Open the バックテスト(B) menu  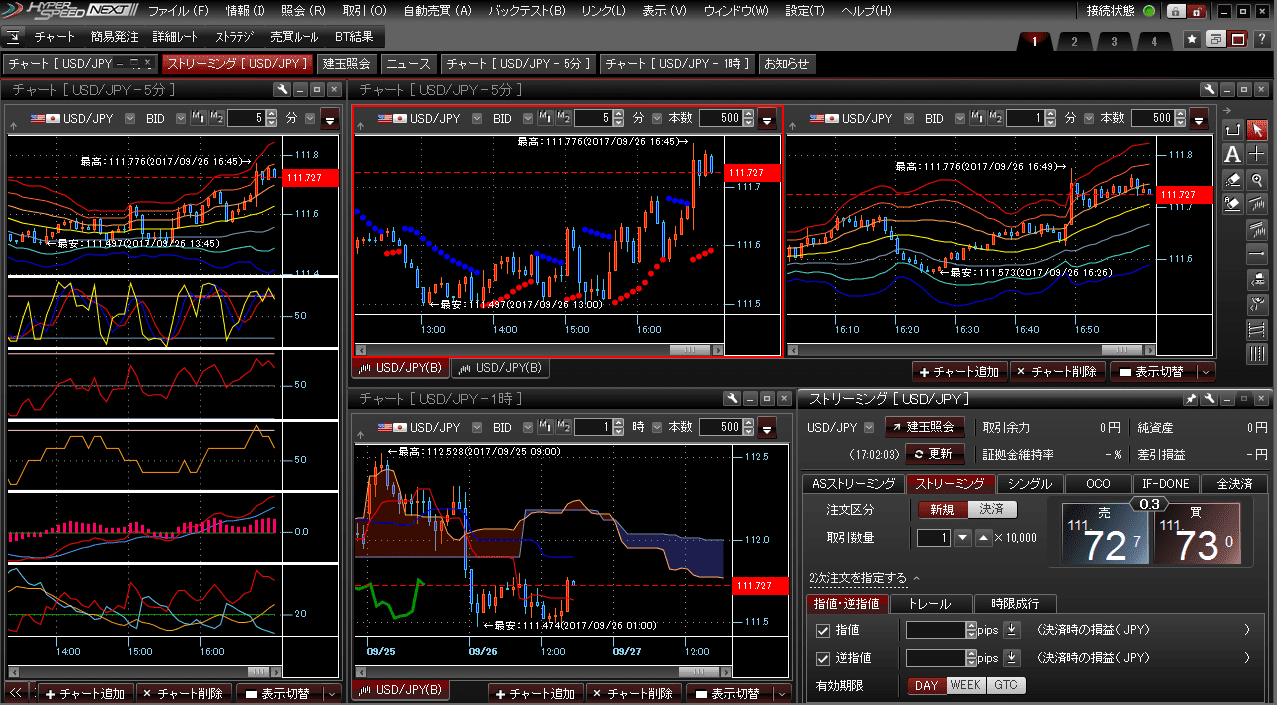pos(526,11)
